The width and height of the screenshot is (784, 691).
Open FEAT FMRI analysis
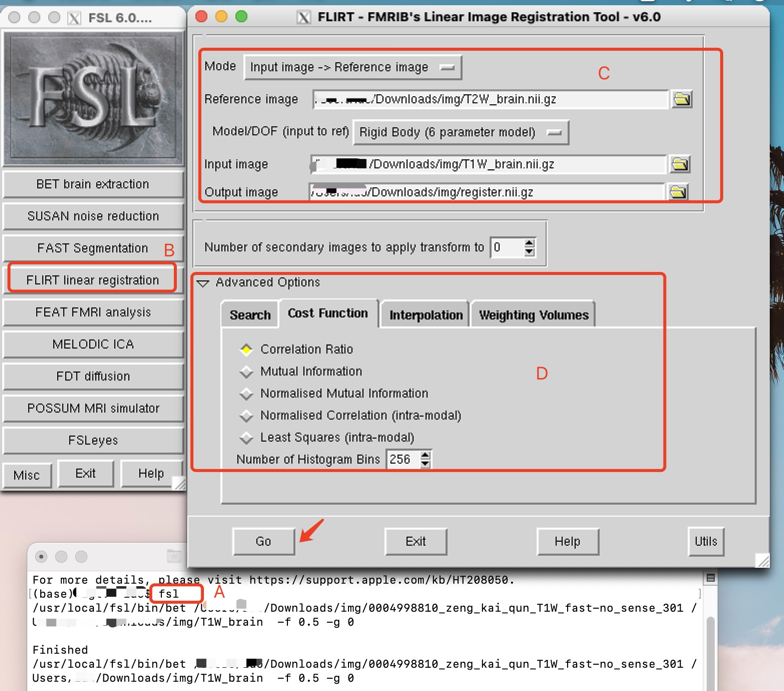click(93, 312)
